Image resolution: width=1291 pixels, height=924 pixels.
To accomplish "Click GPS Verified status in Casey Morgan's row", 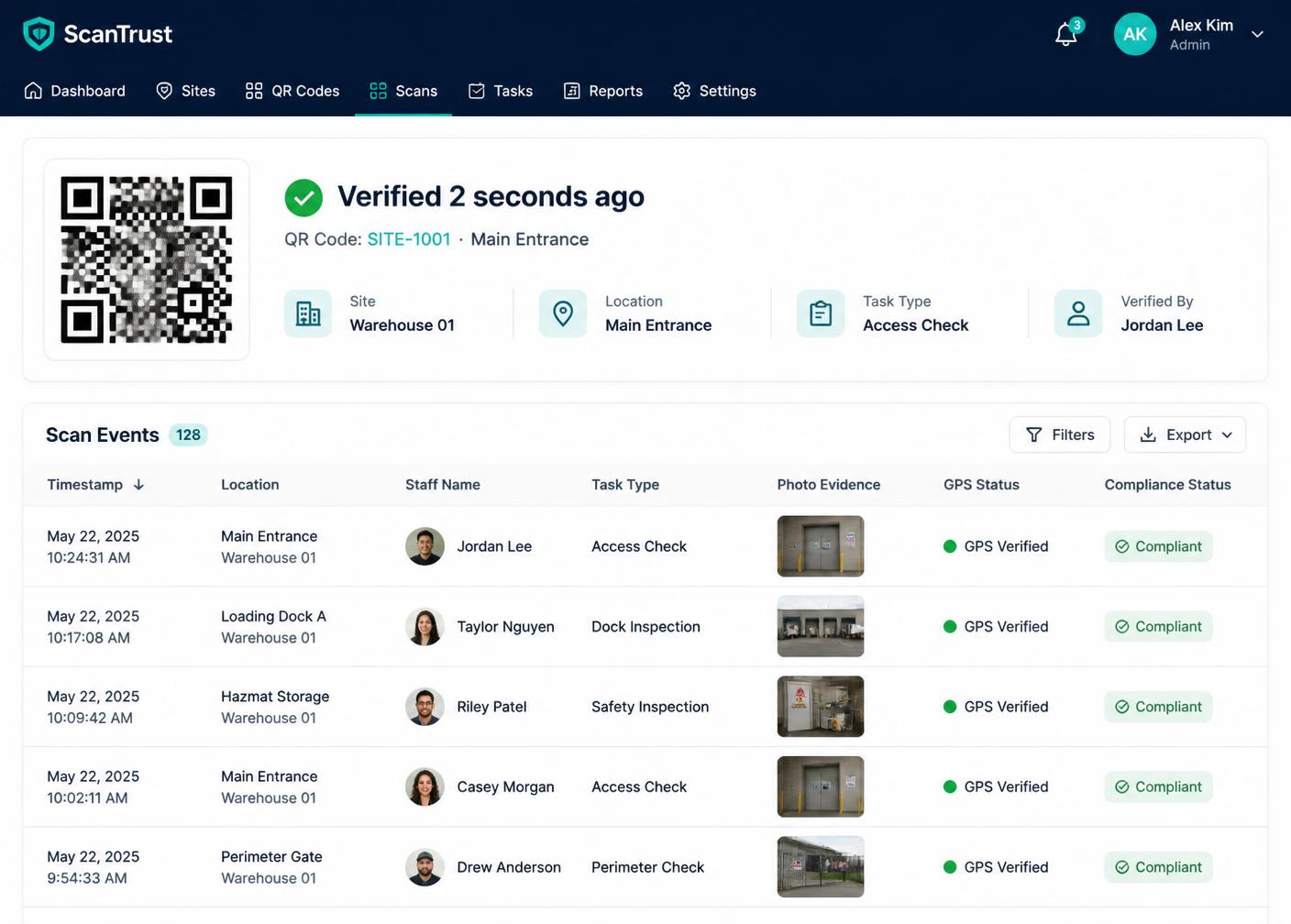I will (996, 786).
